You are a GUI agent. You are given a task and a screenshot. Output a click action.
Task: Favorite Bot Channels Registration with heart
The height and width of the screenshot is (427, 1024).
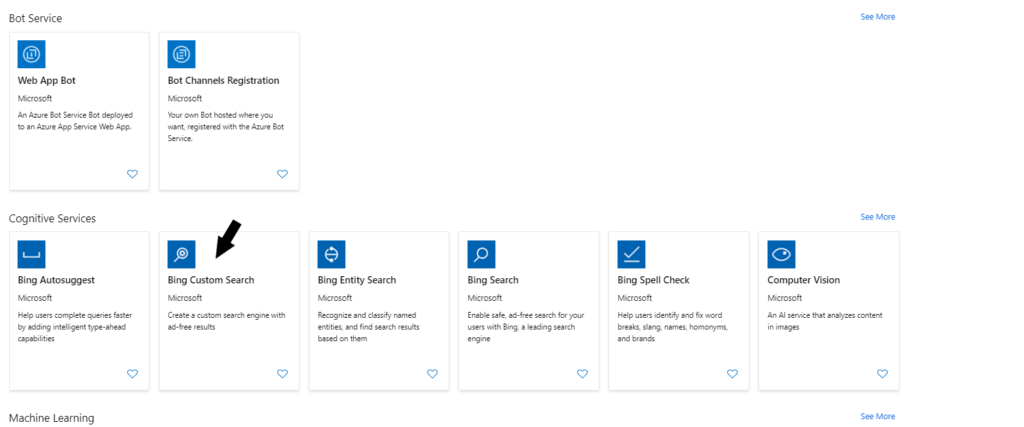point(282,174)
